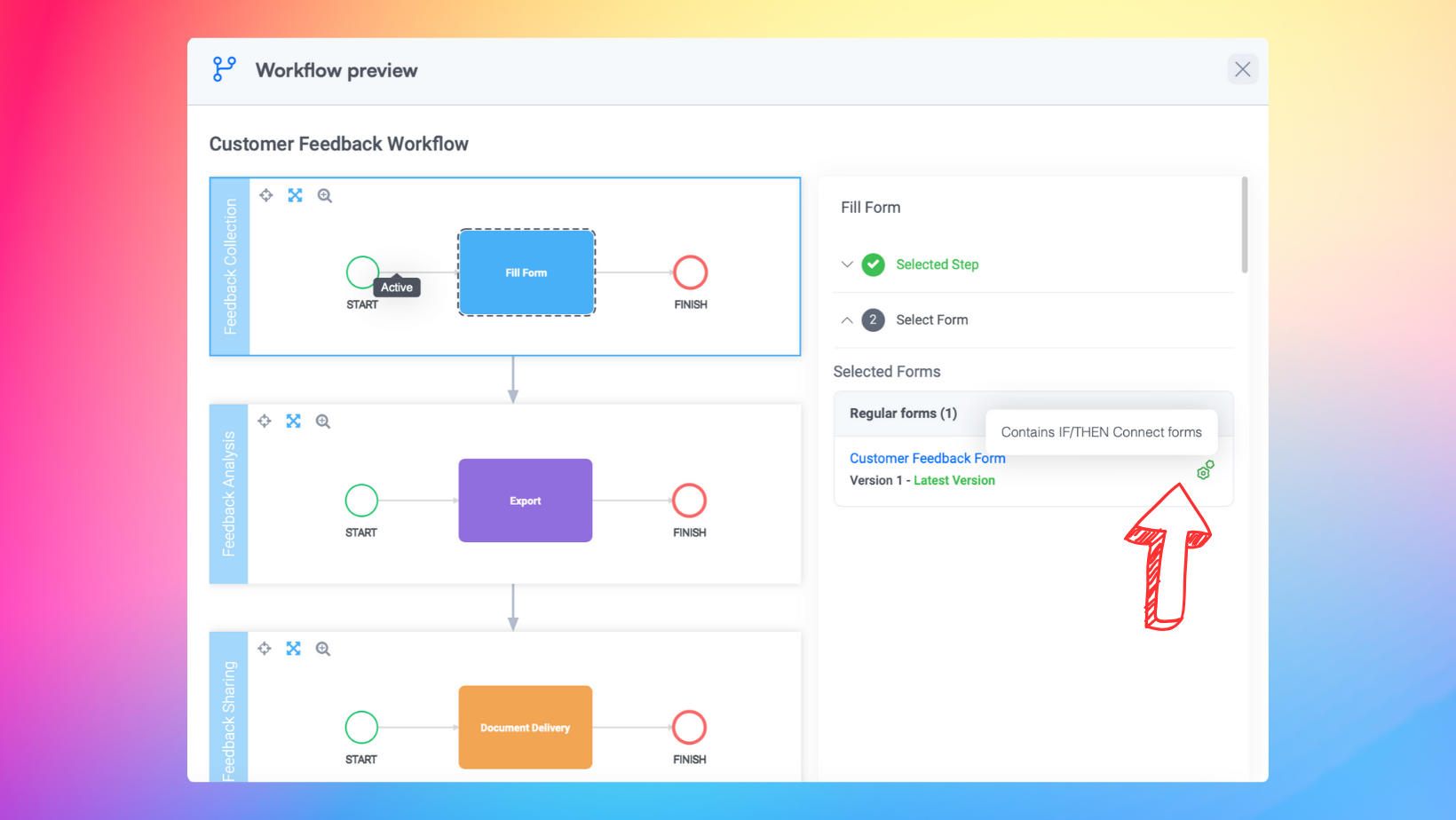Expand the Regular forms (1) group

coord(903,414)
